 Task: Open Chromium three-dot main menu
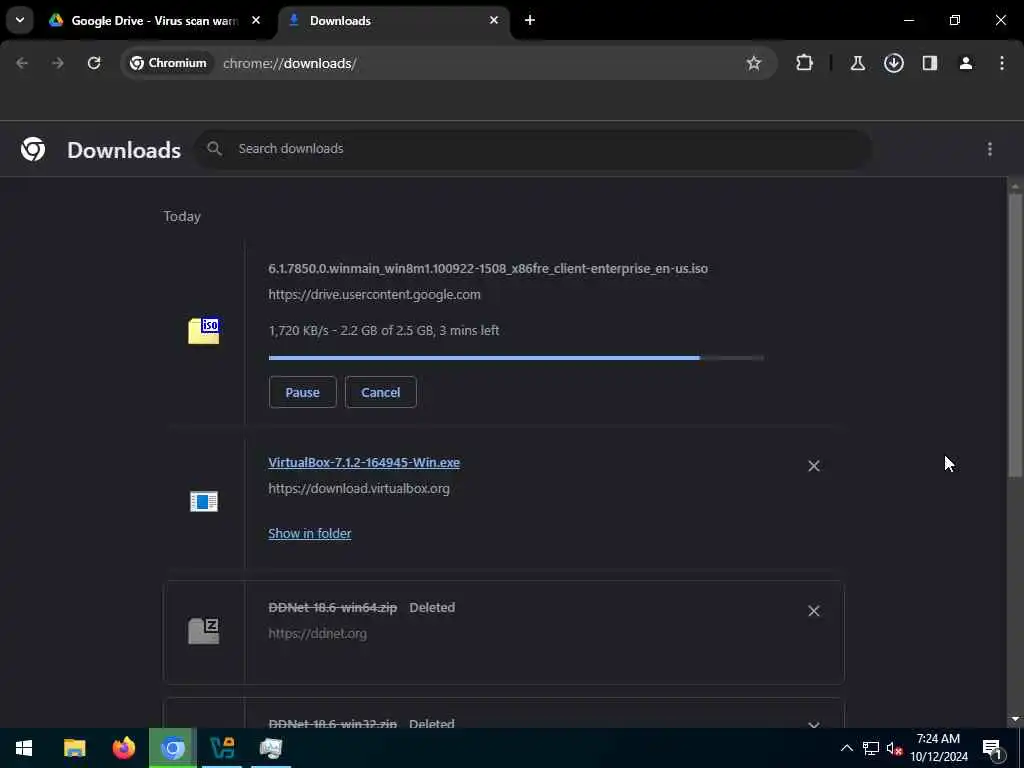coord(1002,63)
